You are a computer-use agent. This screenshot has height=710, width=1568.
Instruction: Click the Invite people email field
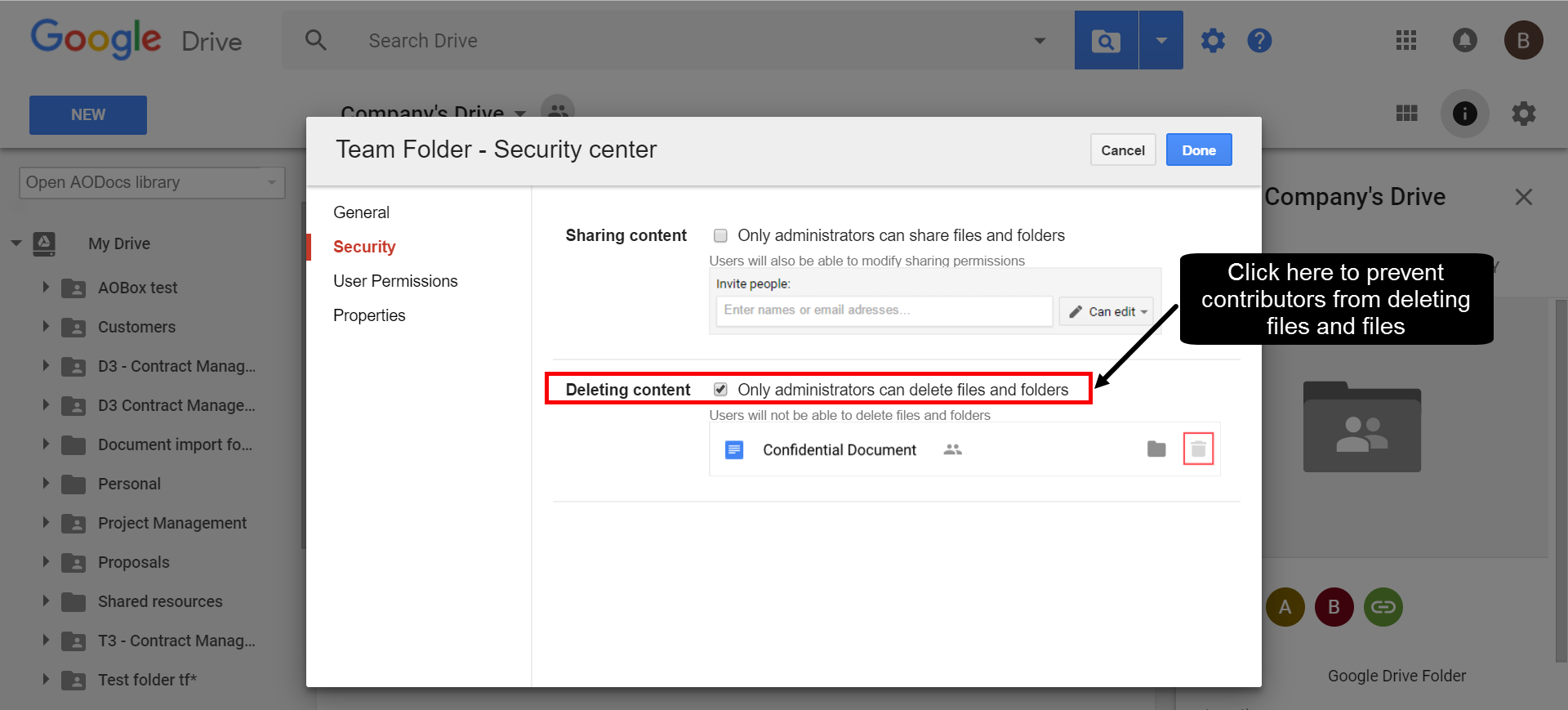pyautogui.click(x=884, y=310)
